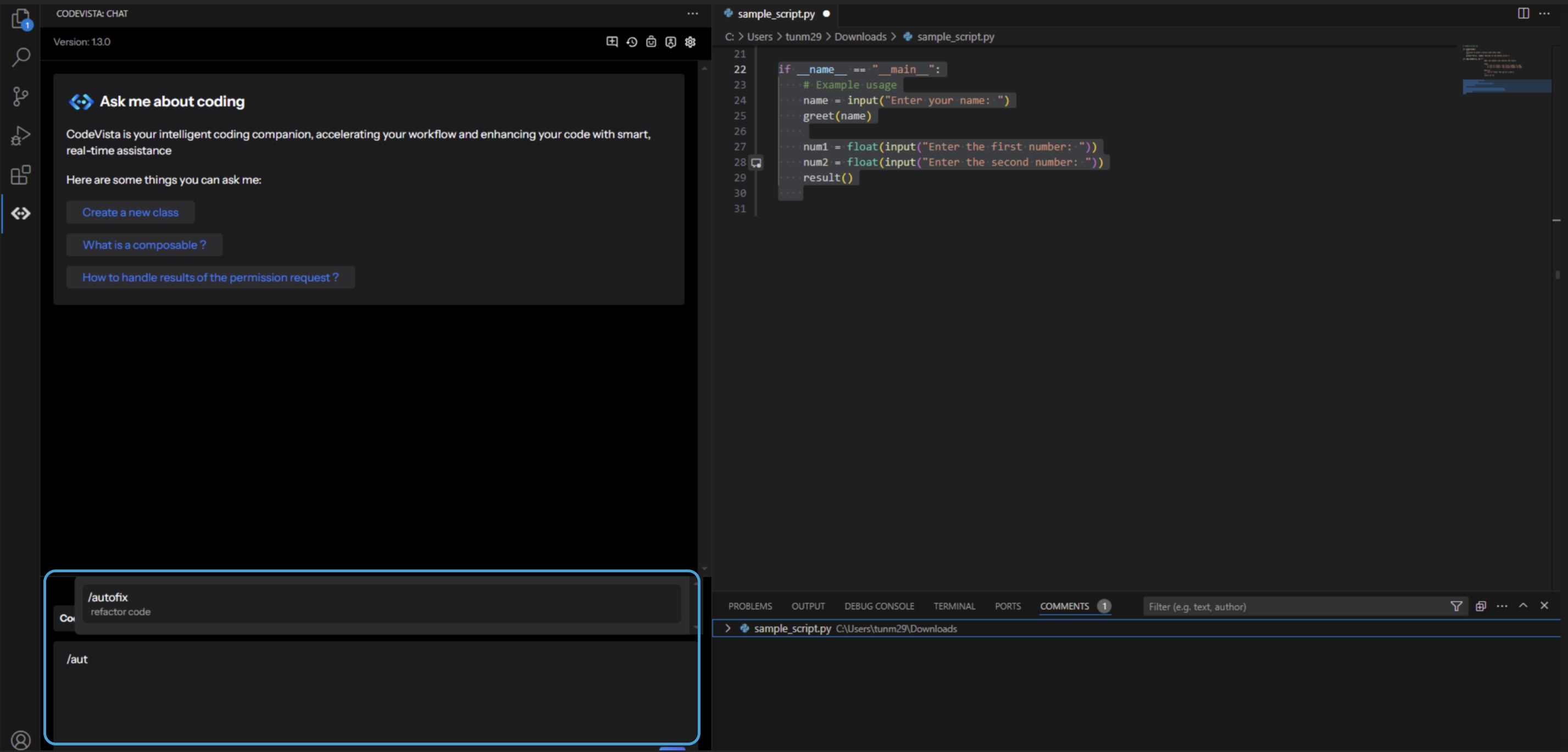Open the Run and Debug view

tap(21, 135)
